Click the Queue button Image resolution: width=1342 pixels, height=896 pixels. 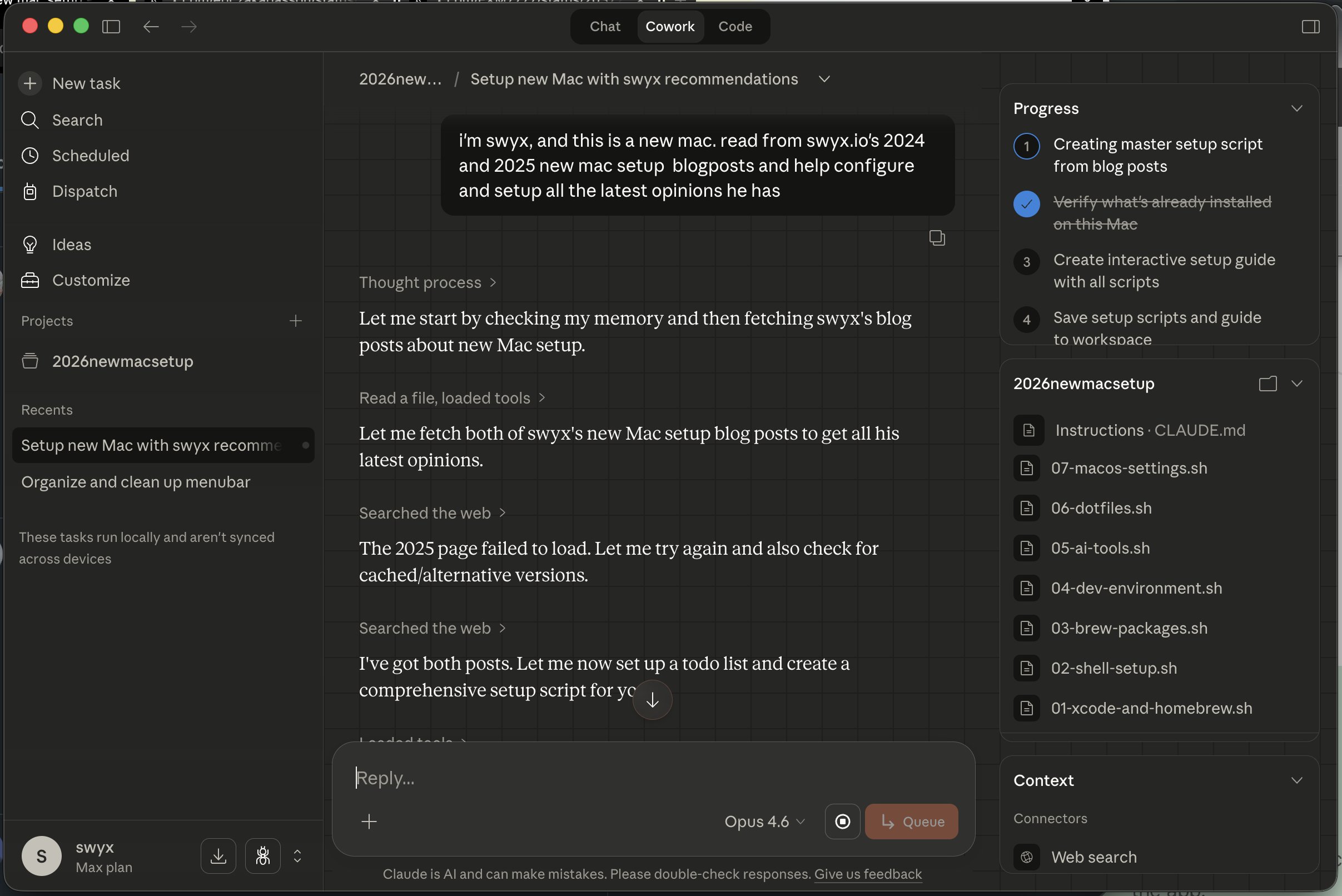click(911, 821)
